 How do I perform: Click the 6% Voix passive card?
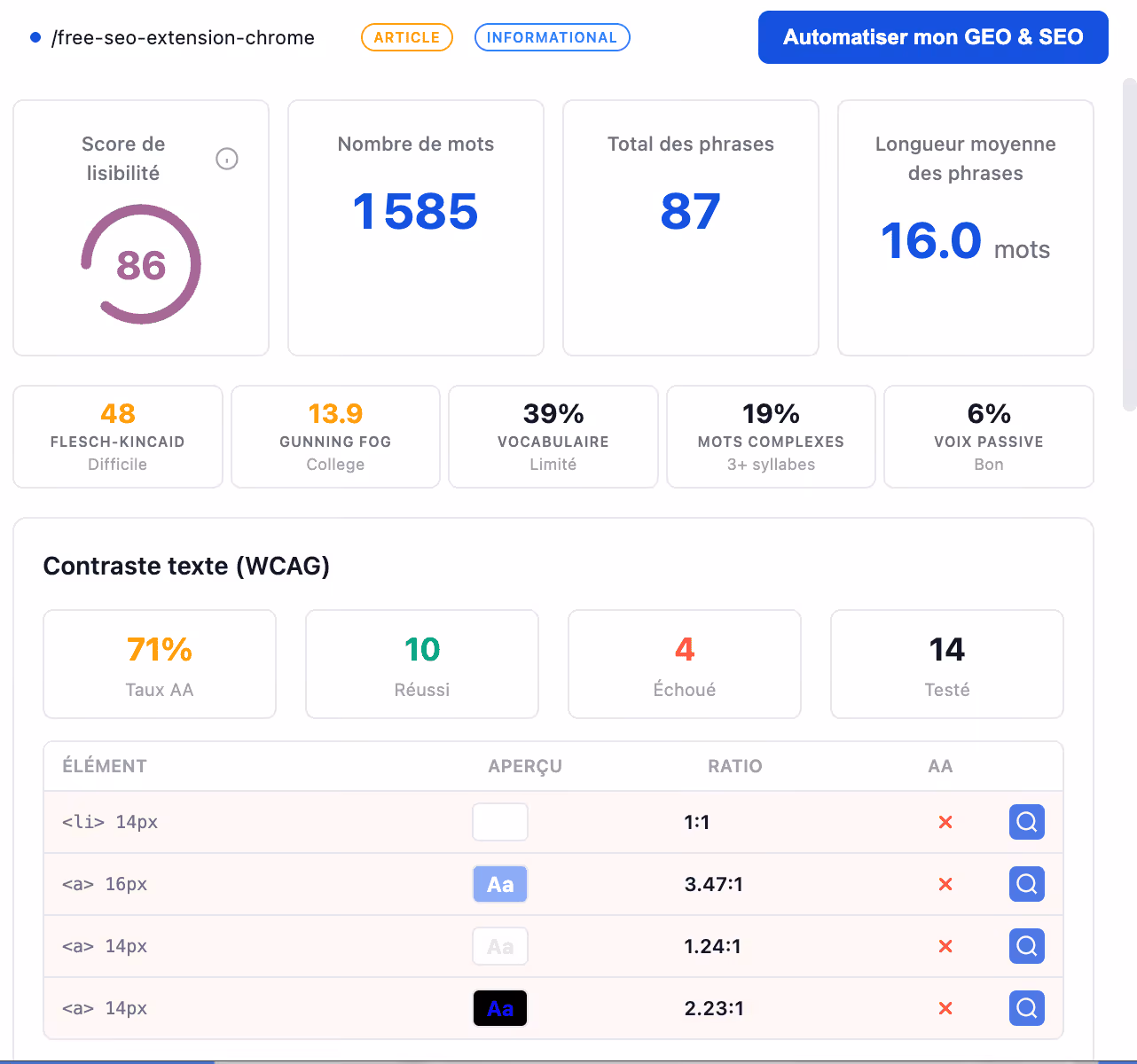click(989, 436)
